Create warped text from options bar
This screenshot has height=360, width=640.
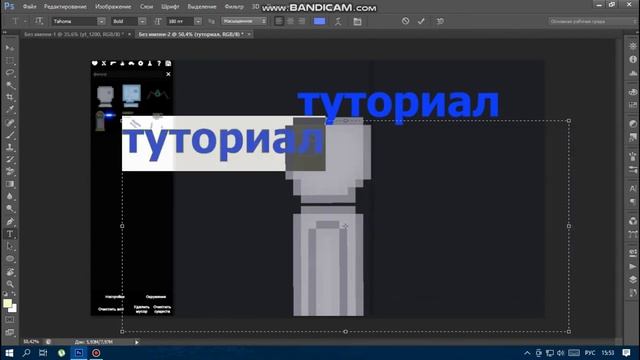click(x=338, y=21)
